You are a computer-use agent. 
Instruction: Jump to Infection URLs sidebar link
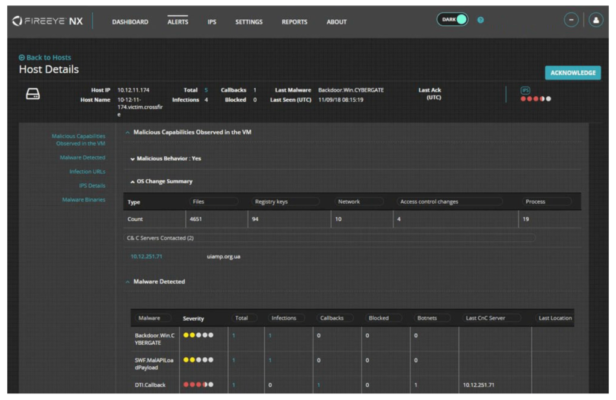pos(87,172)
